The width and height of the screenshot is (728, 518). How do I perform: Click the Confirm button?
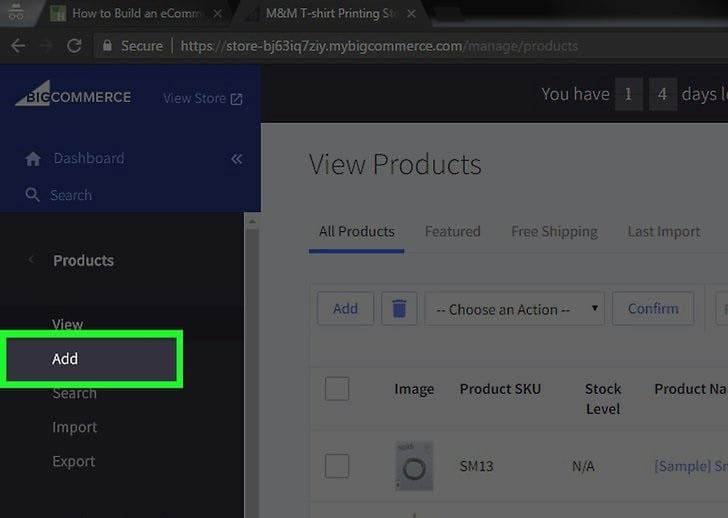653,308
